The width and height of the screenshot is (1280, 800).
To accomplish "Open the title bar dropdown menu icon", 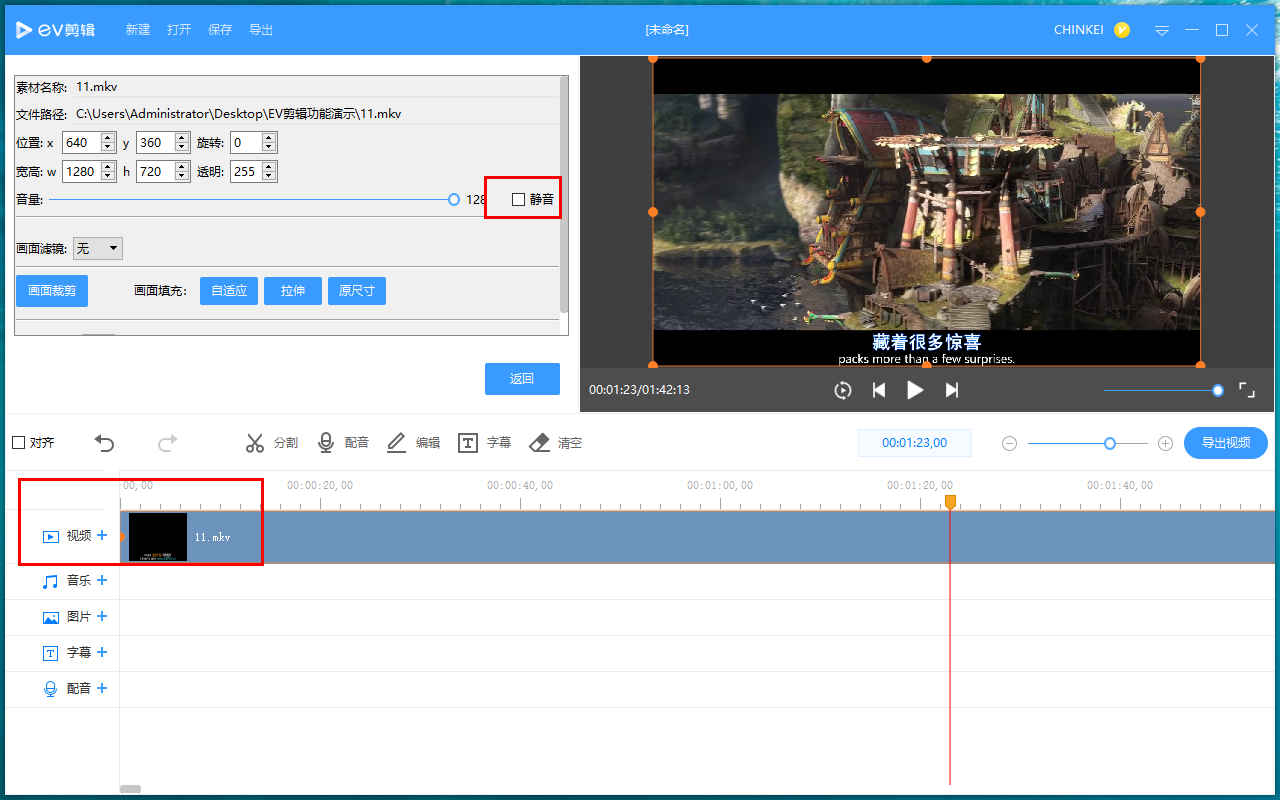I will (1161, 30).
